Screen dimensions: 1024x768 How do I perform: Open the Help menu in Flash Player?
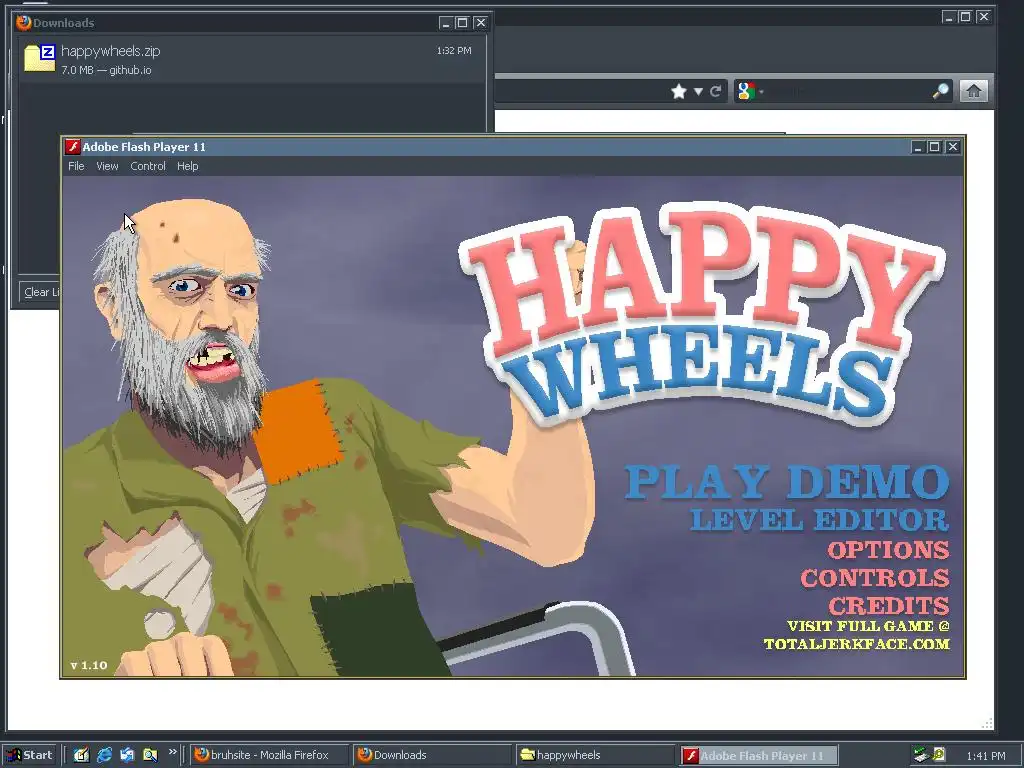tap(187, 166)
